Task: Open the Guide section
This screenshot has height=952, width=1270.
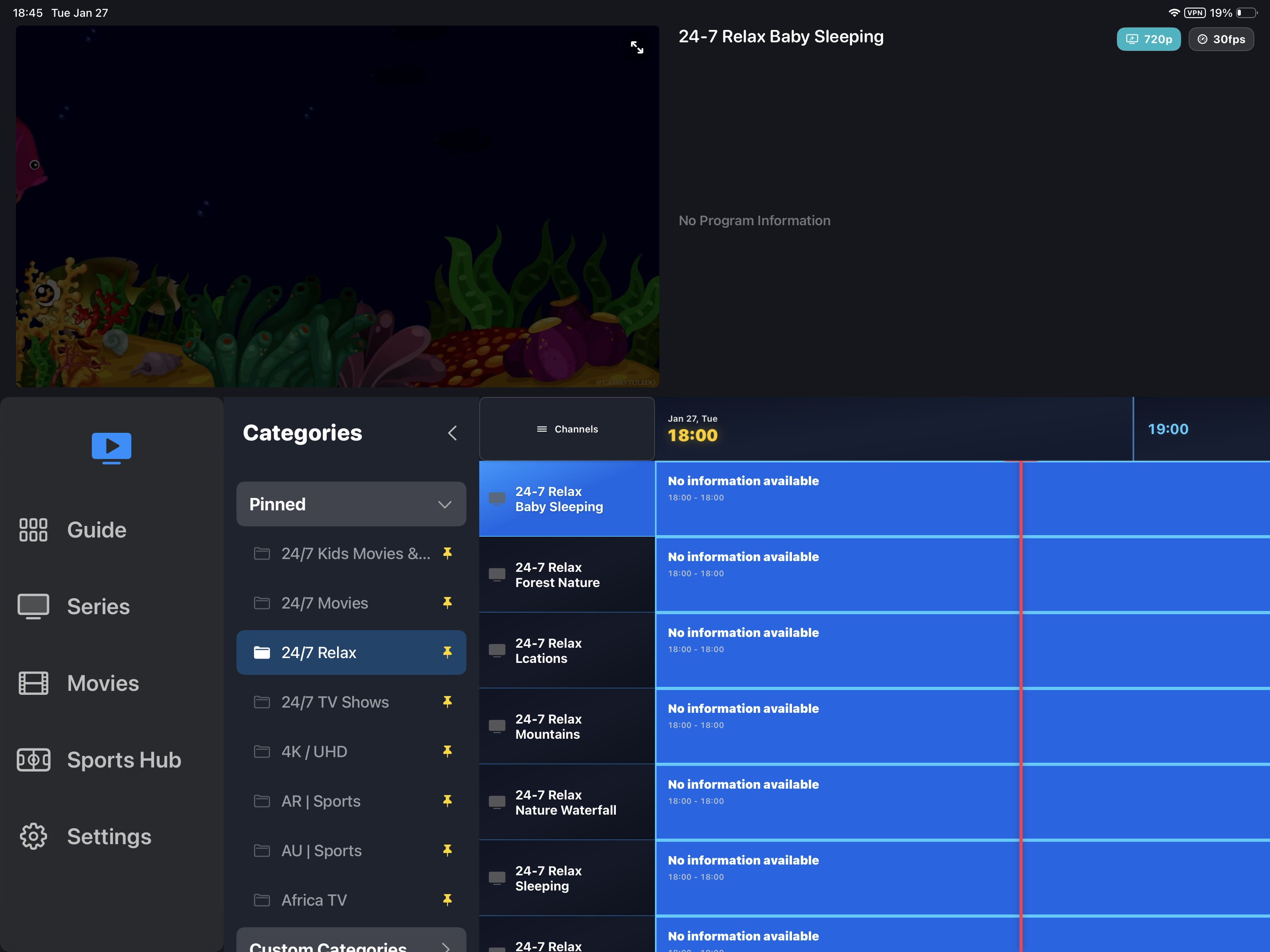Action: pyautogui.click(x=96, y=530)
